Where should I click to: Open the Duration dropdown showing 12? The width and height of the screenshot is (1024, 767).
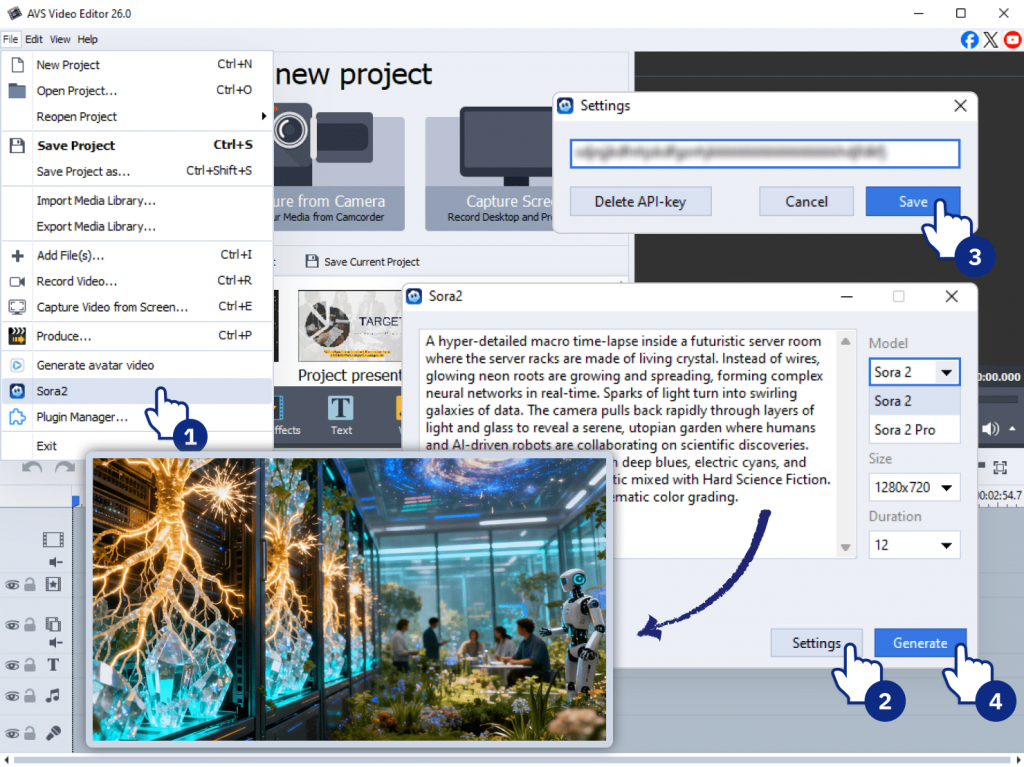[x=914, y=545]
